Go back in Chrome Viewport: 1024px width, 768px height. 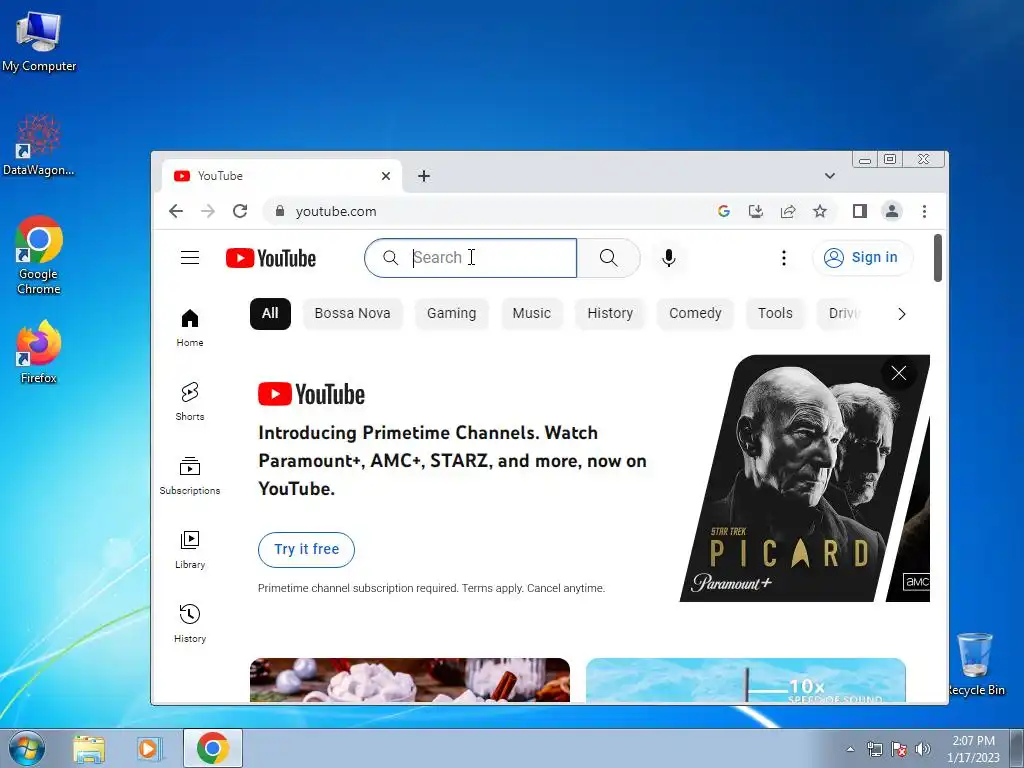click(x=176, y=211)
